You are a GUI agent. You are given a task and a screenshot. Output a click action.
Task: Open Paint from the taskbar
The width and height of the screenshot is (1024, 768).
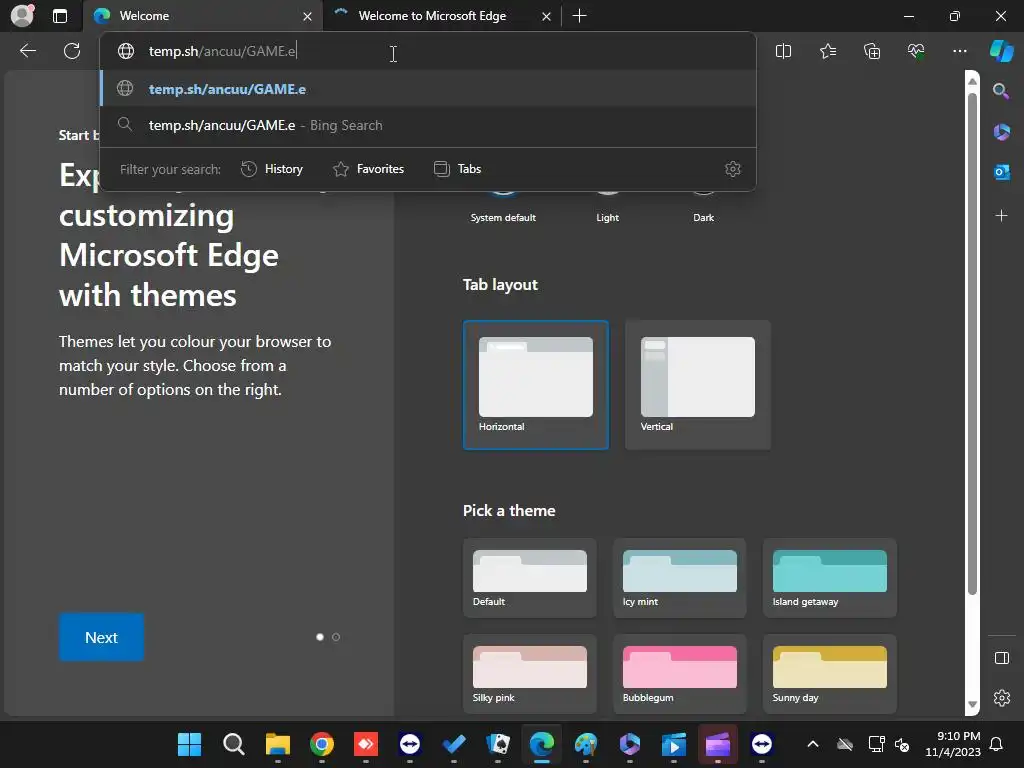(x=586, y=744)
